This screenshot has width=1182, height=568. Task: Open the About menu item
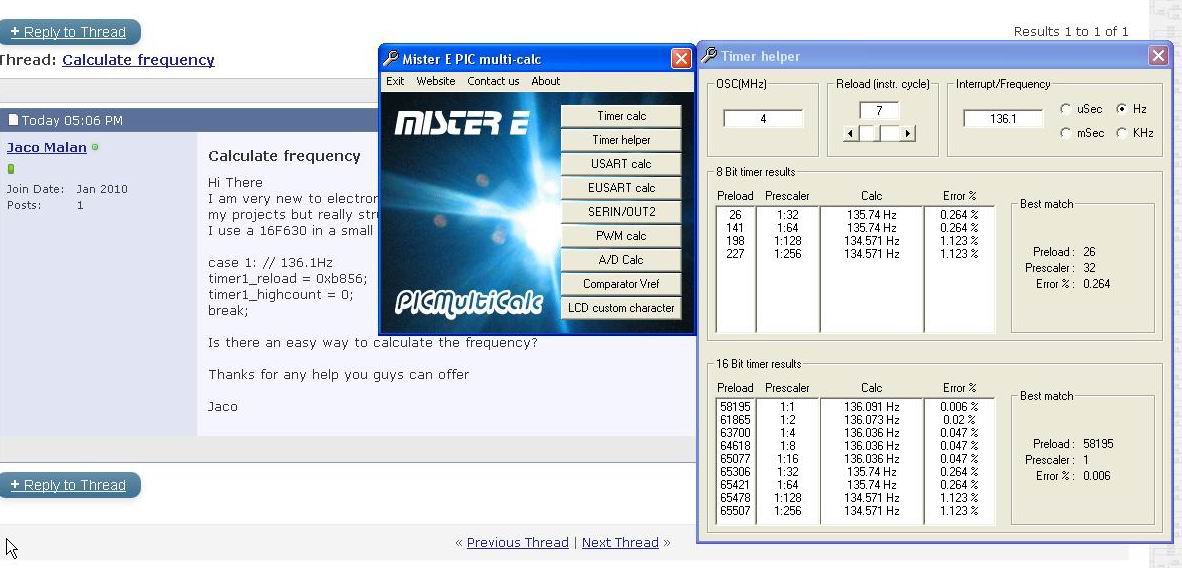pyautogui.click(x=546, y=81)
